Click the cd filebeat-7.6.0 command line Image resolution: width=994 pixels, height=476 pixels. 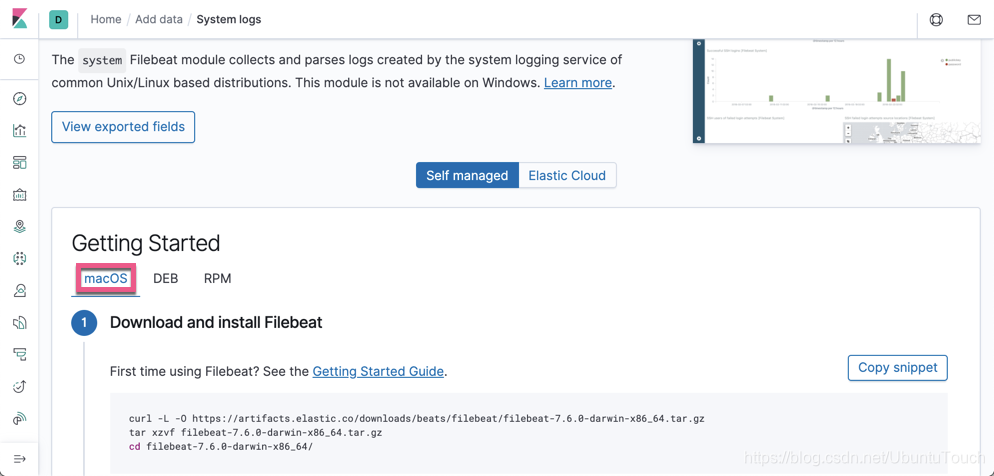(x=221, y=447)
